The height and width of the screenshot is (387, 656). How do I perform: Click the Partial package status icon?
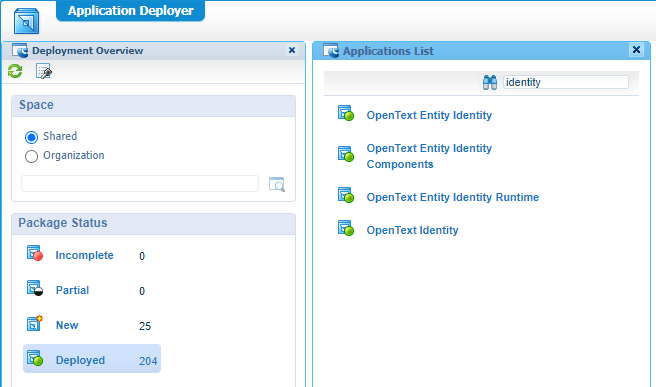click(x=35, y=288)
